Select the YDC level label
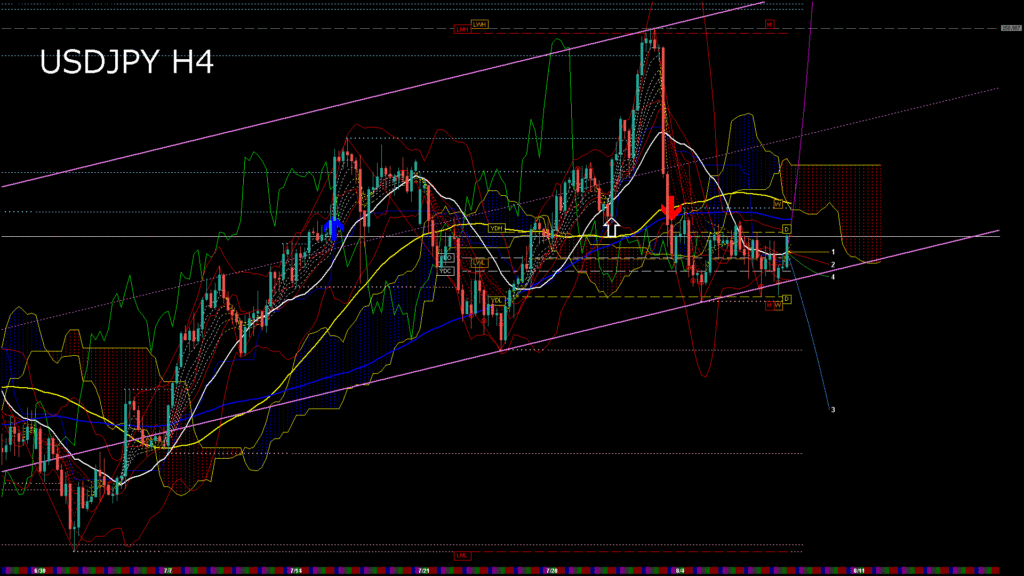1024x576 pixels. [x=447, y=271]
